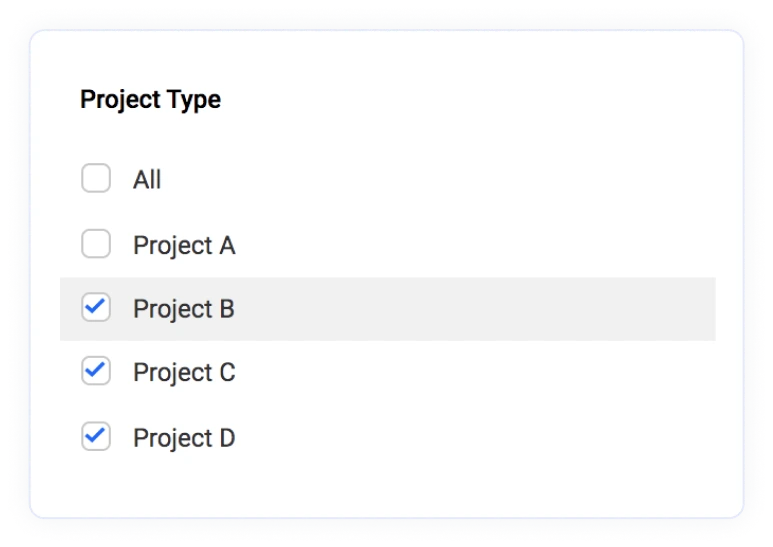
Task: Check the All checkbox
Action: (96, 178)
